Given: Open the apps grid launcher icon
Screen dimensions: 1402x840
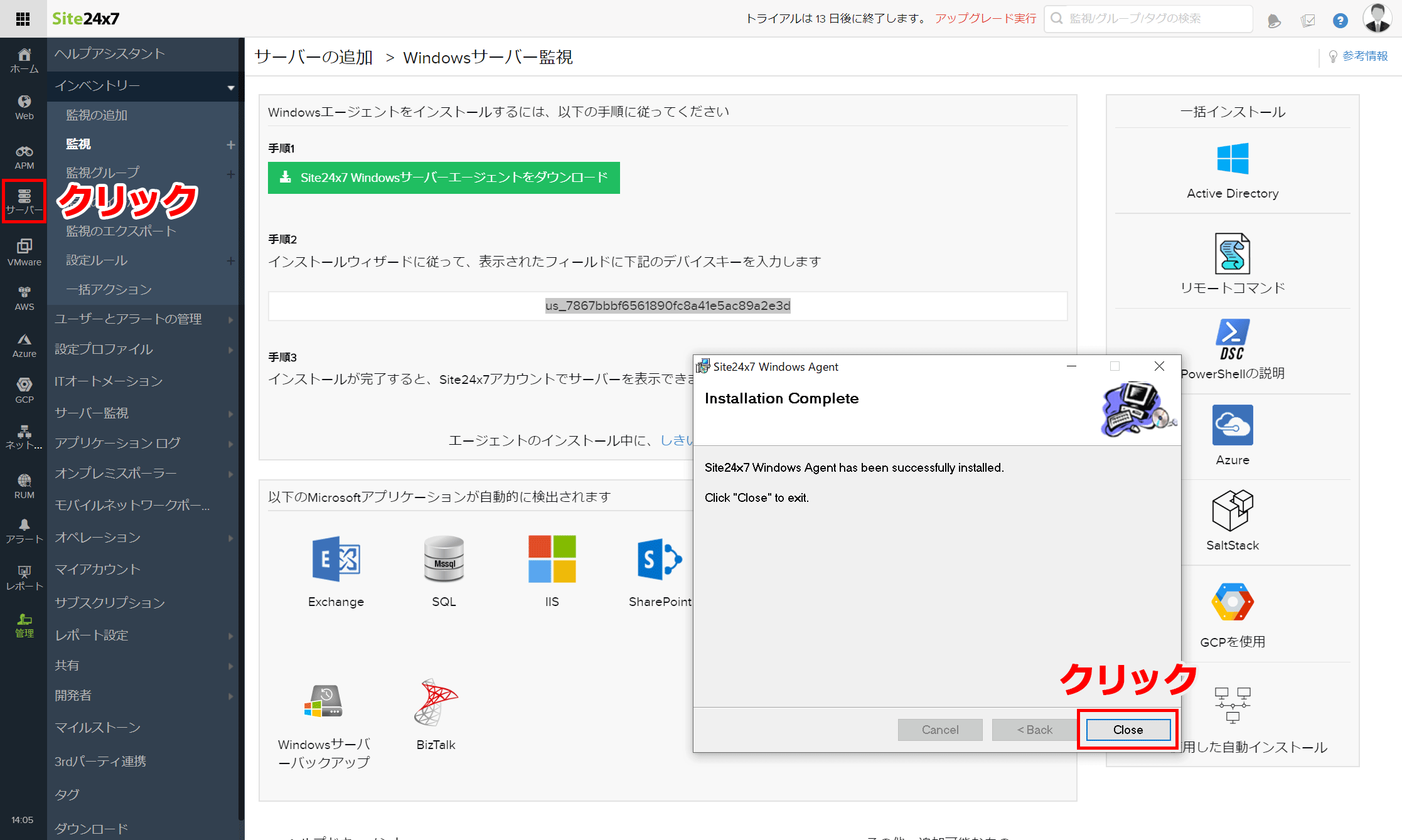Looking at the screenshot, I should (23, 19).
